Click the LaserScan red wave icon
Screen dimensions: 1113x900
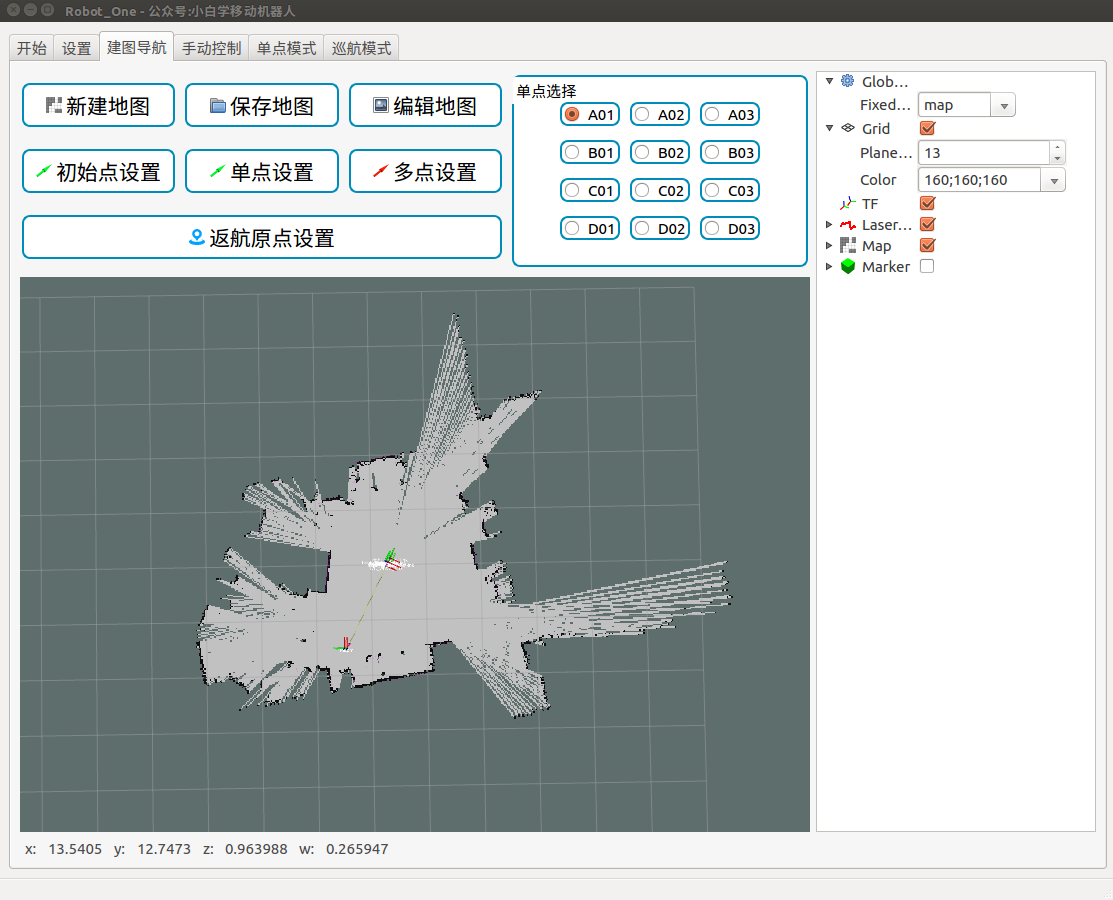coord(848,225)
